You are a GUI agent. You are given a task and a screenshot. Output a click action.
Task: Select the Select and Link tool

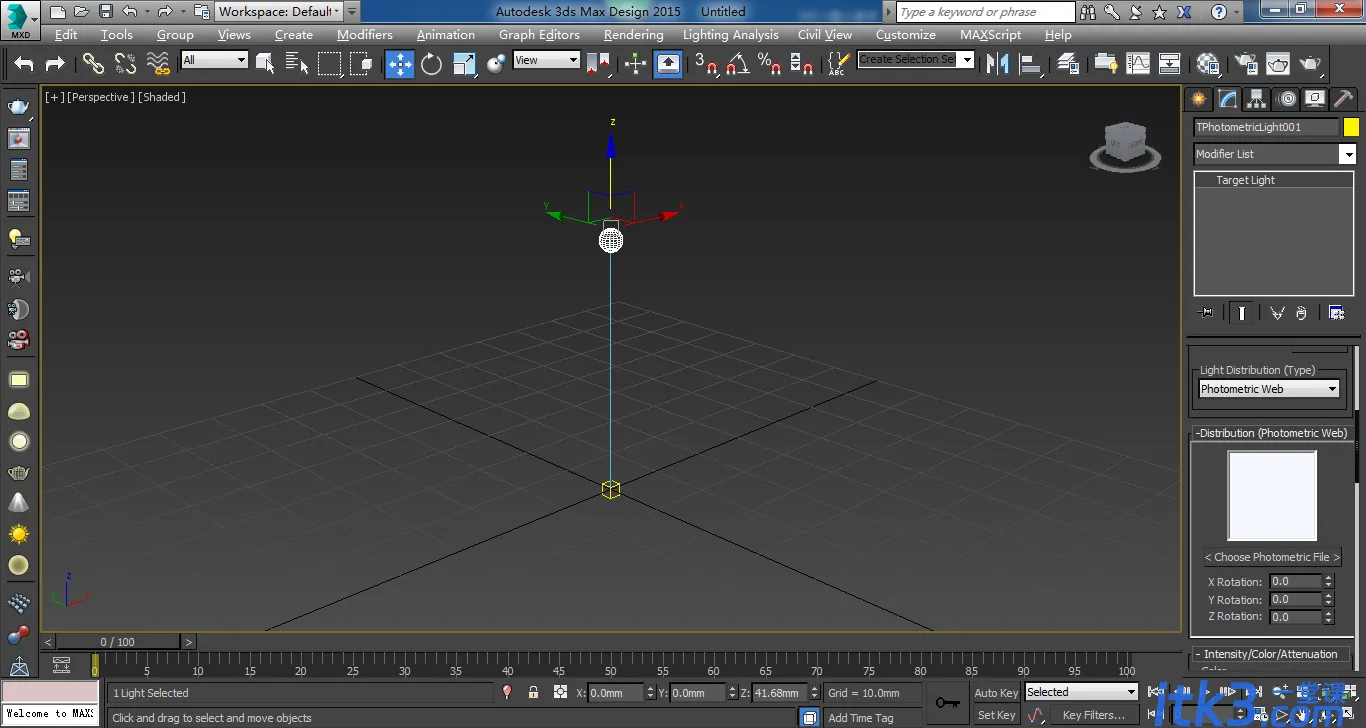pyautogui.click(x=93, y=64)
